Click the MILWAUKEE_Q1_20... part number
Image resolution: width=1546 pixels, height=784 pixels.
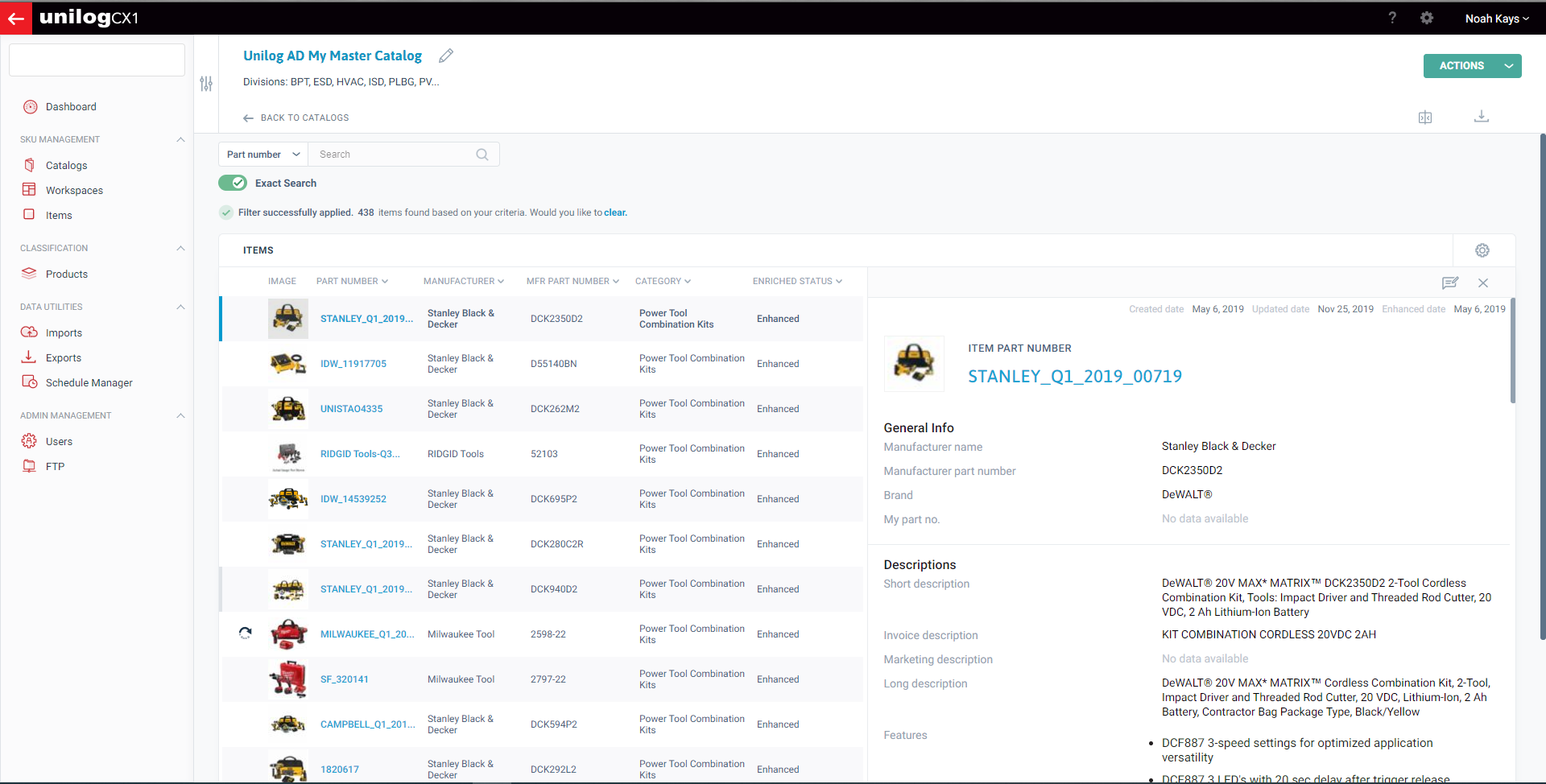tap(367, 634)
